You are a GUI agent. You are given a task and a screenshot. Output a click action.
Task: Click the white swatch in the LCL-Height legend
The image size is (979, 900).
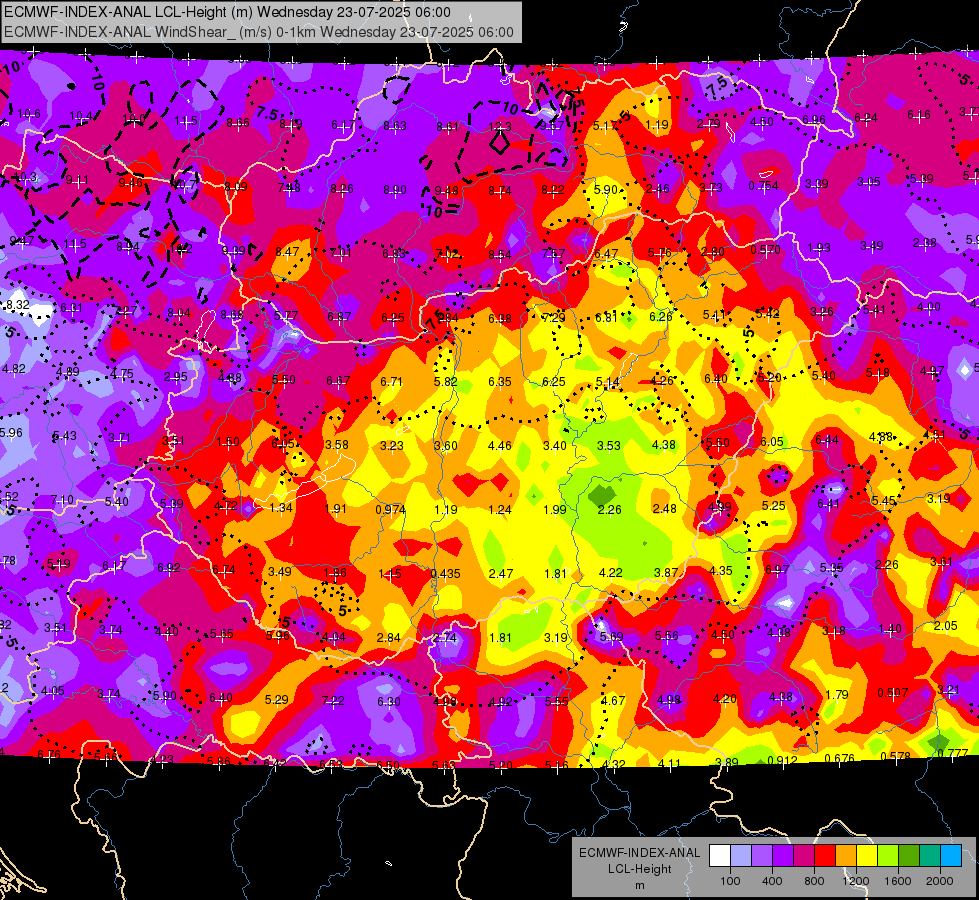[x=720, y=856]
